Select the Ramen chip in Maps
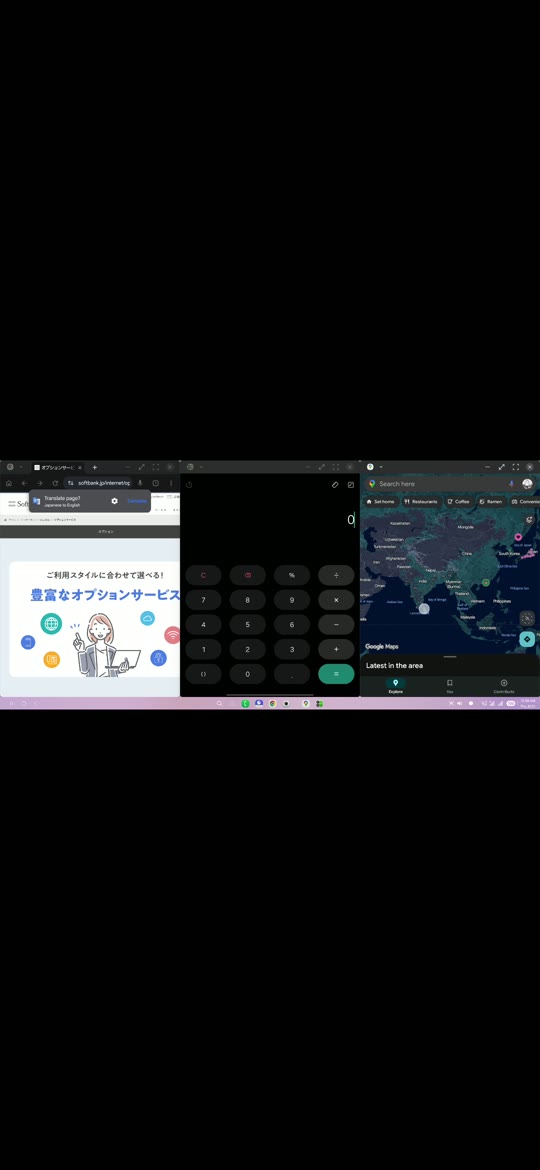The image size is (540, 1170). coord(491,501)
